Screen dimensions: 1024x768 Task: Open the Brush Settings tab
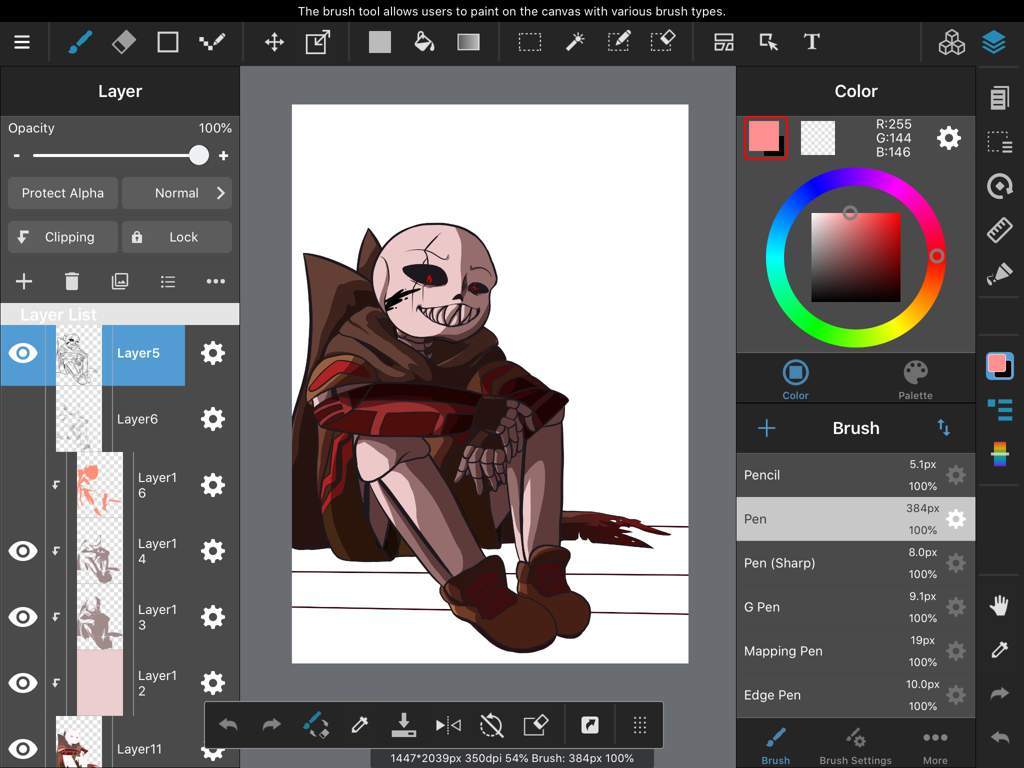click(x=855, y=746)
